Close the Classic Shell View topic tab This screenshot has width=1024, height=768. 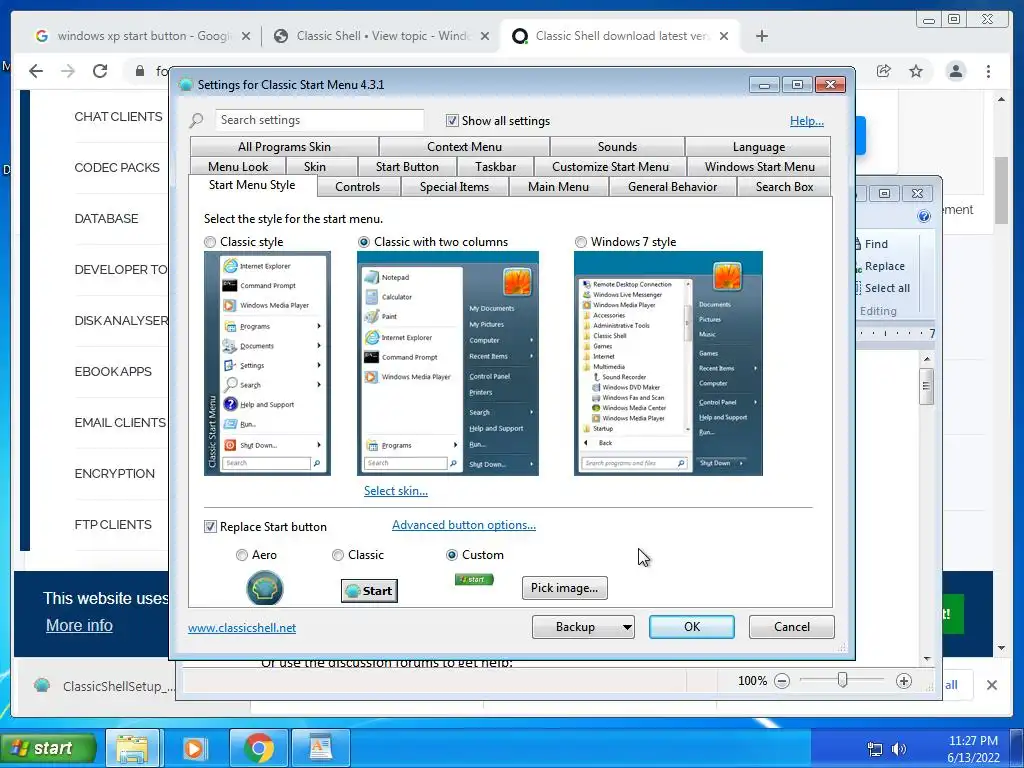point(485,37)
